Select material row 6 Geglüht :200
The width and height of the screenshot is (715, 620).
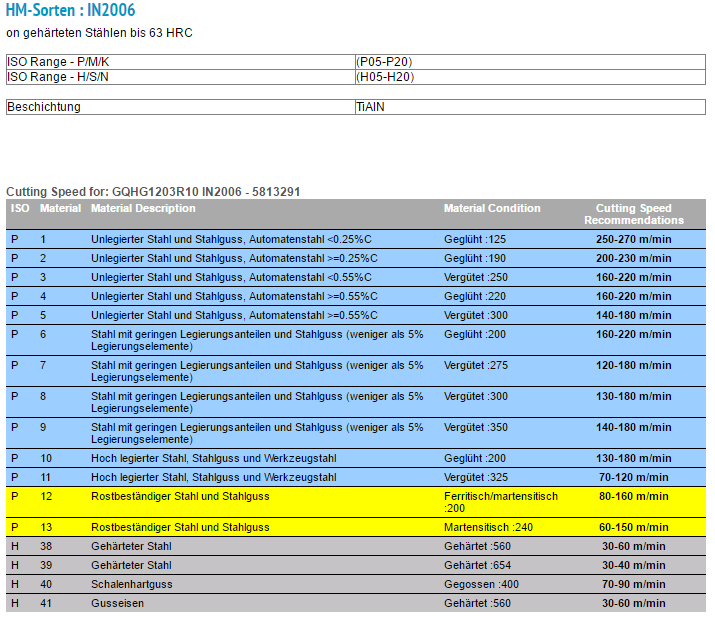[x=356, y=341]
